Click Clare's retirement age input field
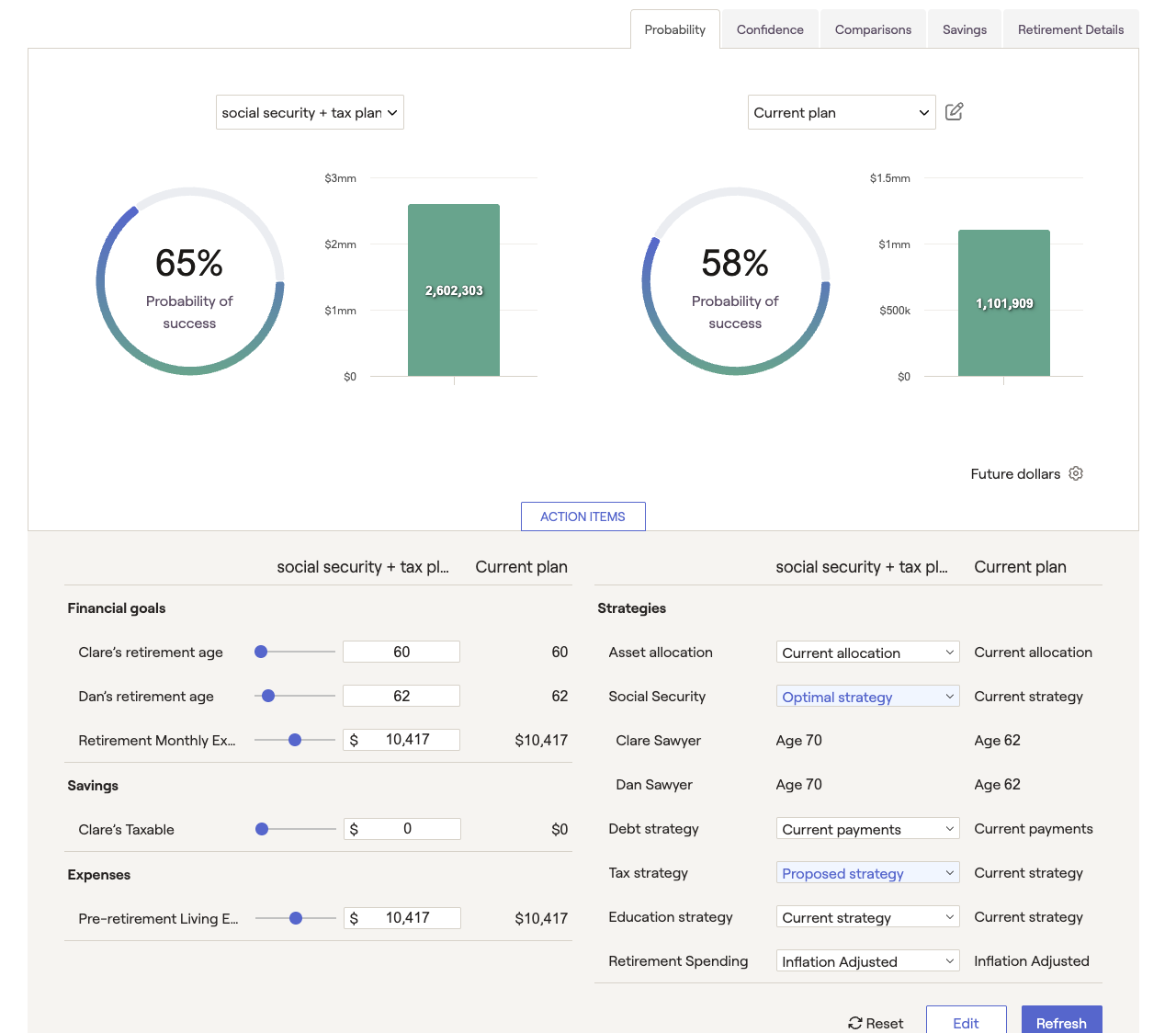This screenshot has height=1033, width=1176. (x=401, y=652)
